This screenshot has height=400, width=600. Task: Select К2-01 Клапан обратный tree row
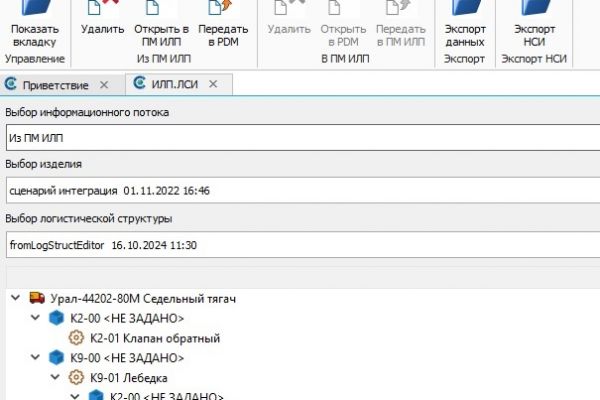(155, 338)
